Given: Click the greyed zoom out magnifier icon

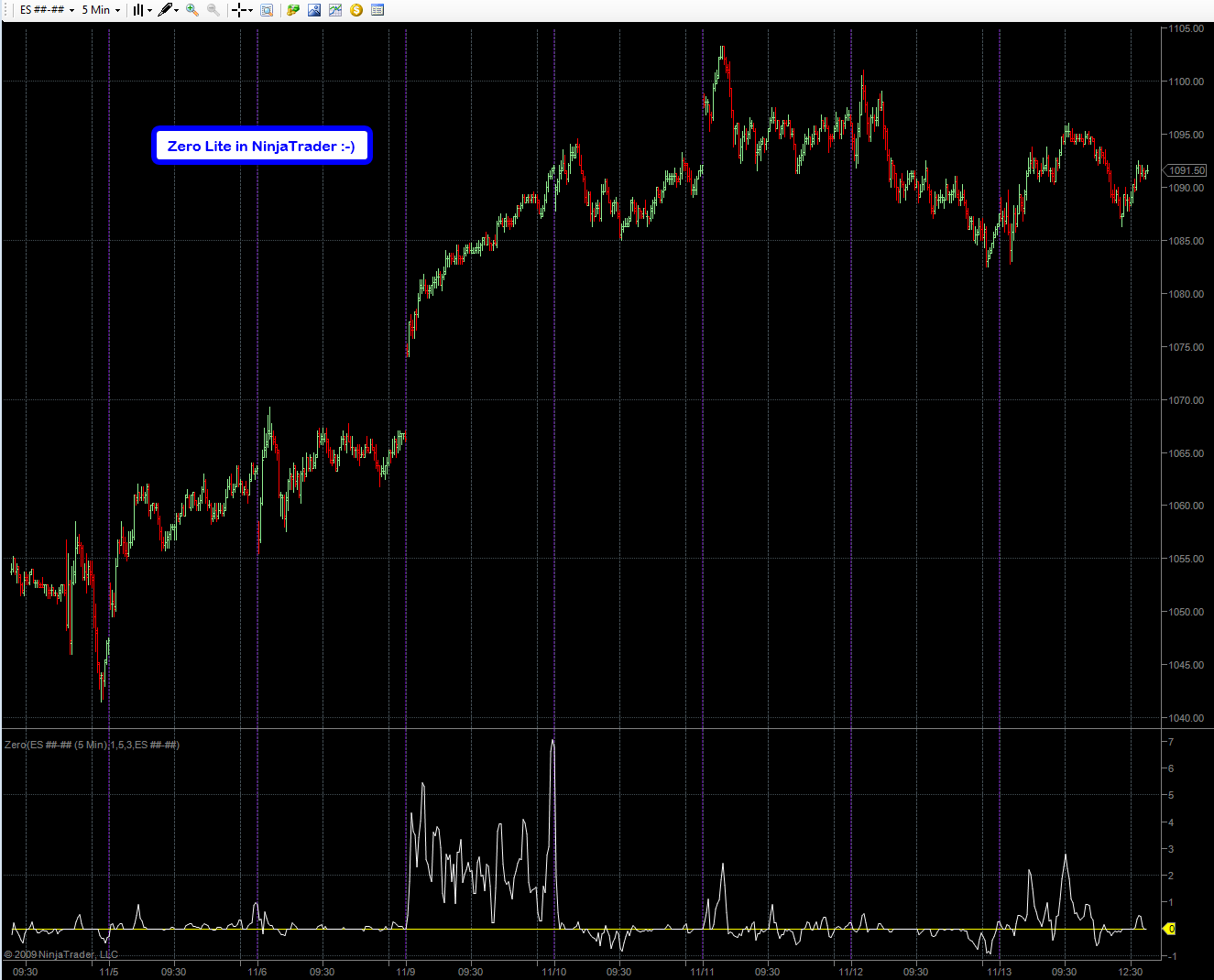Looking at the screenshot, I should 213,10.
